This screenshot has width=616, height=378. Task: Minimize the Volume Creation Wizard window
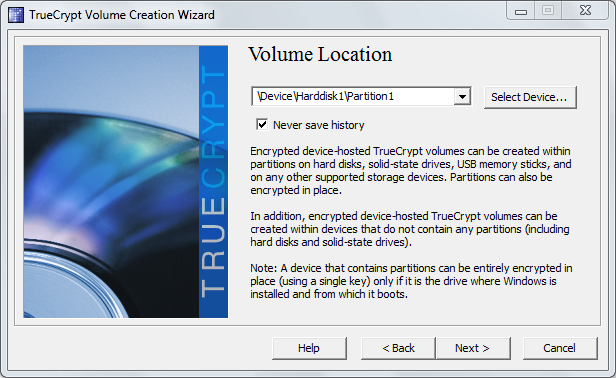tap(521, 11)
